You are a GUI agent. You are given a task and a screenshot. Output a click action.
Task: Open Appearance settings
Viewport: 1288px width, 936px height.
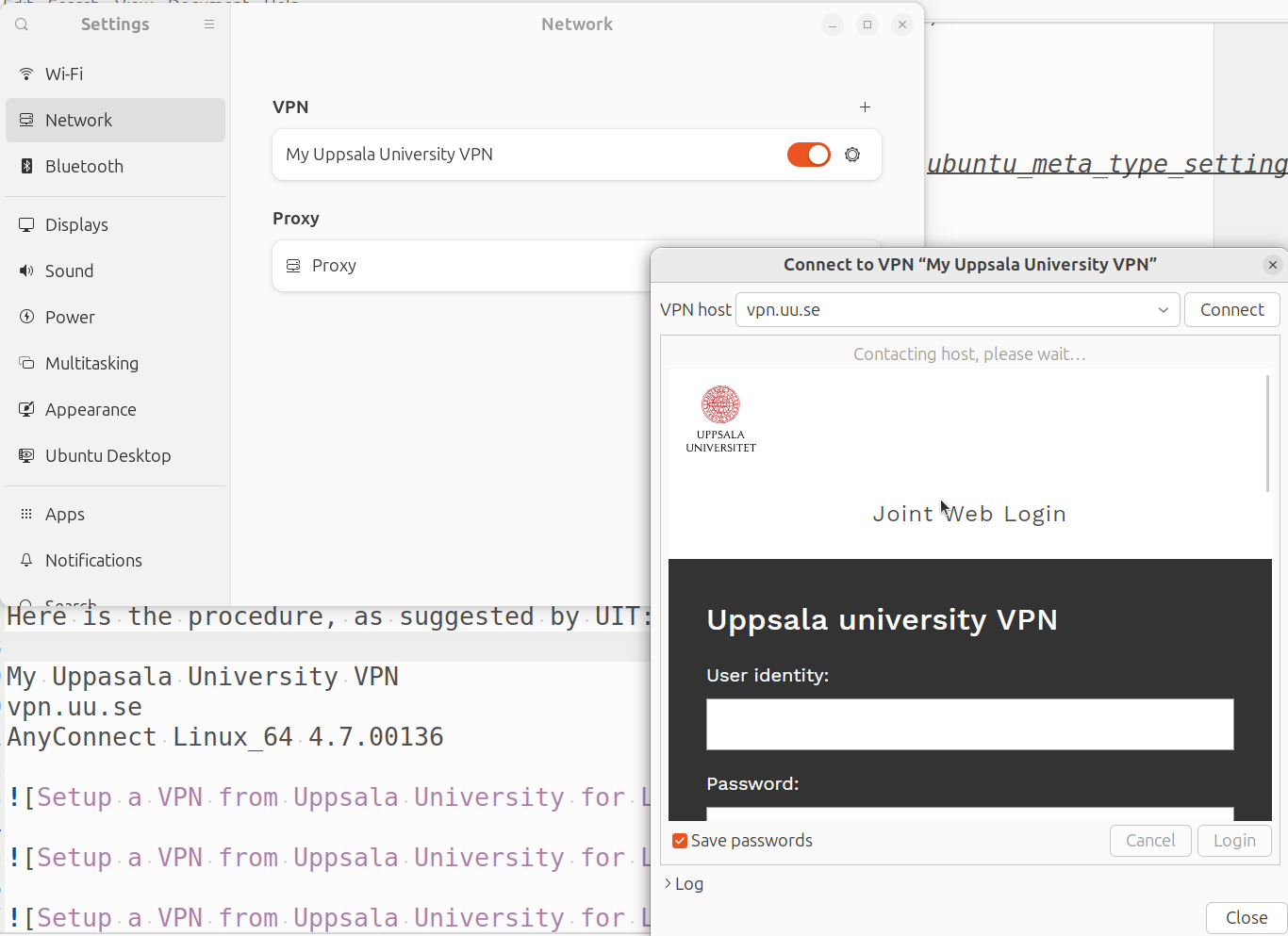91,409
